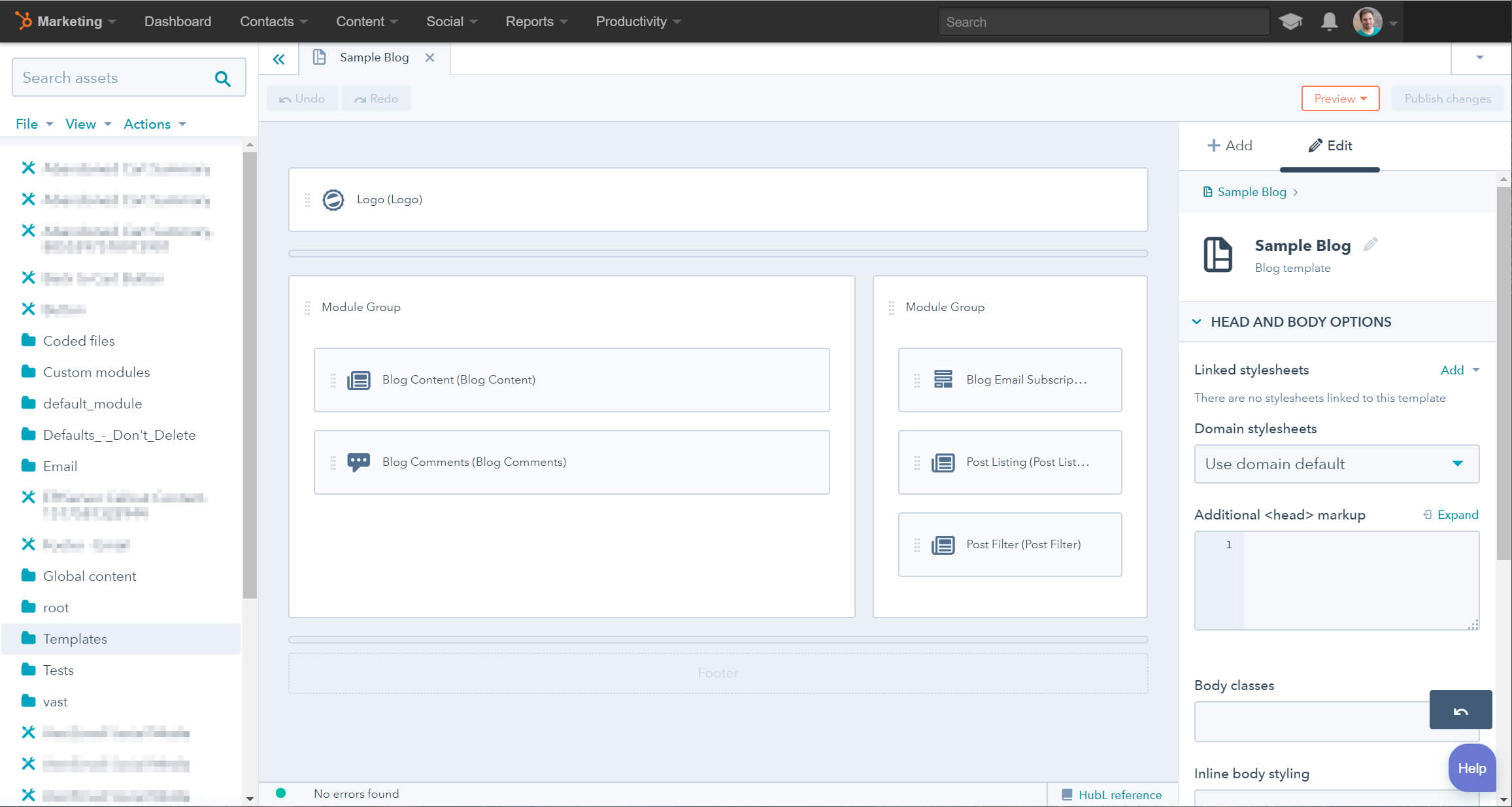Click the Templates folder in sidebar
The height and width of the screenshot is (807, 1512).
74,638
